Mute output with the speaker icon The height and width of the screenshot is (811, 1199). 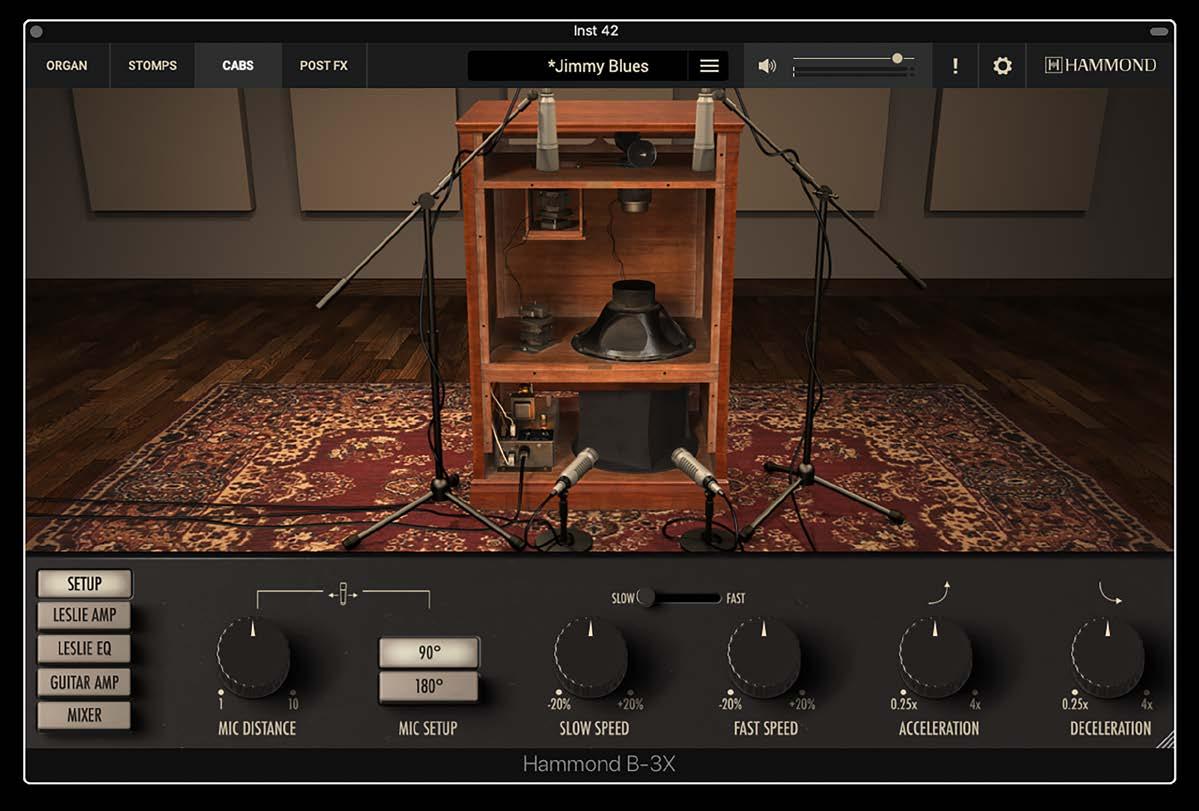(x=766, y=67)
